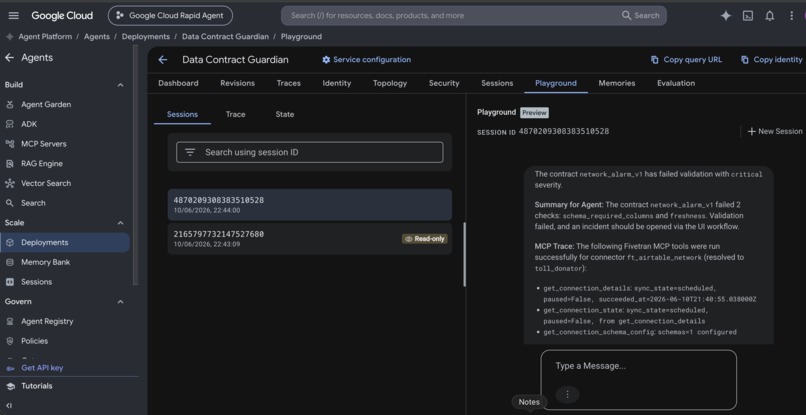806x415 pixels.
Task: Go to the Deployments breadcrumb link
Action: coord(145,37)
